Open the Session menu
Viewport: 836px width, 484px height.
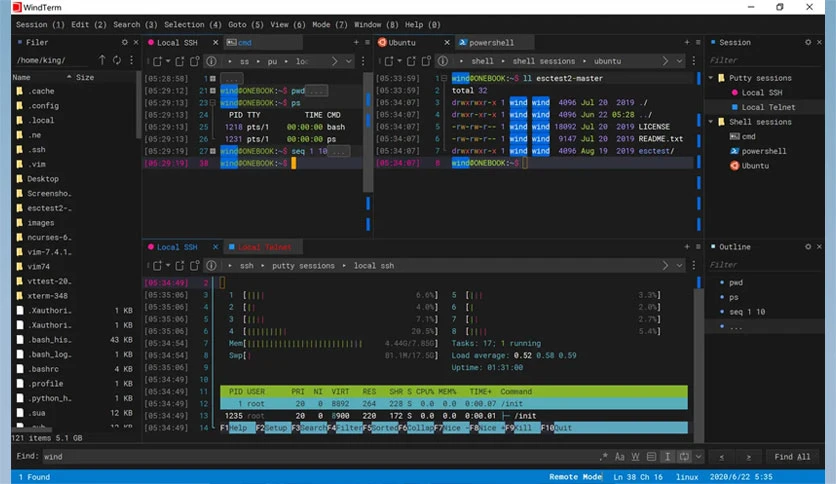pos(40,25)
